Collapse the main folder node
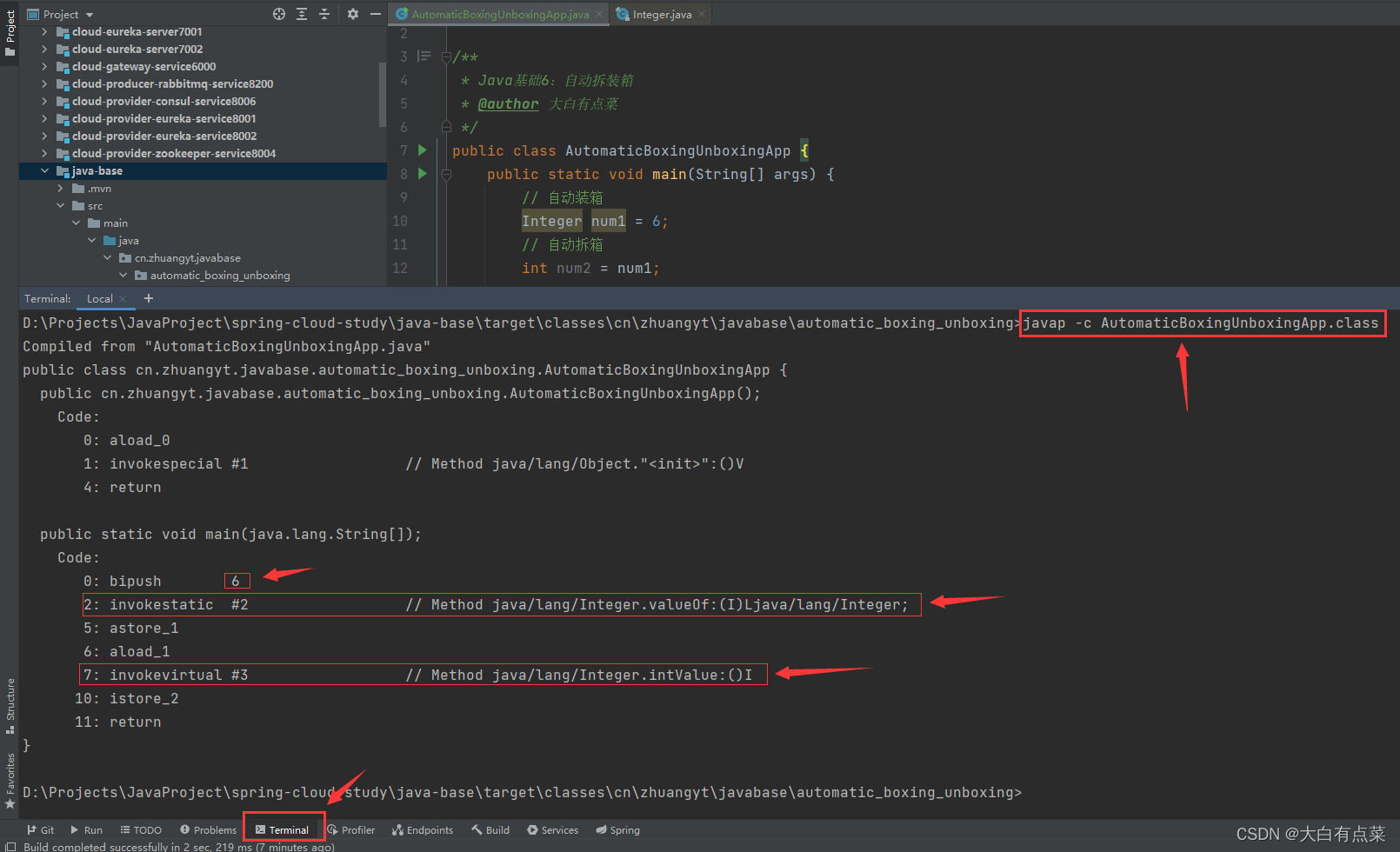The image size is (1400, 852). [76, 223]
